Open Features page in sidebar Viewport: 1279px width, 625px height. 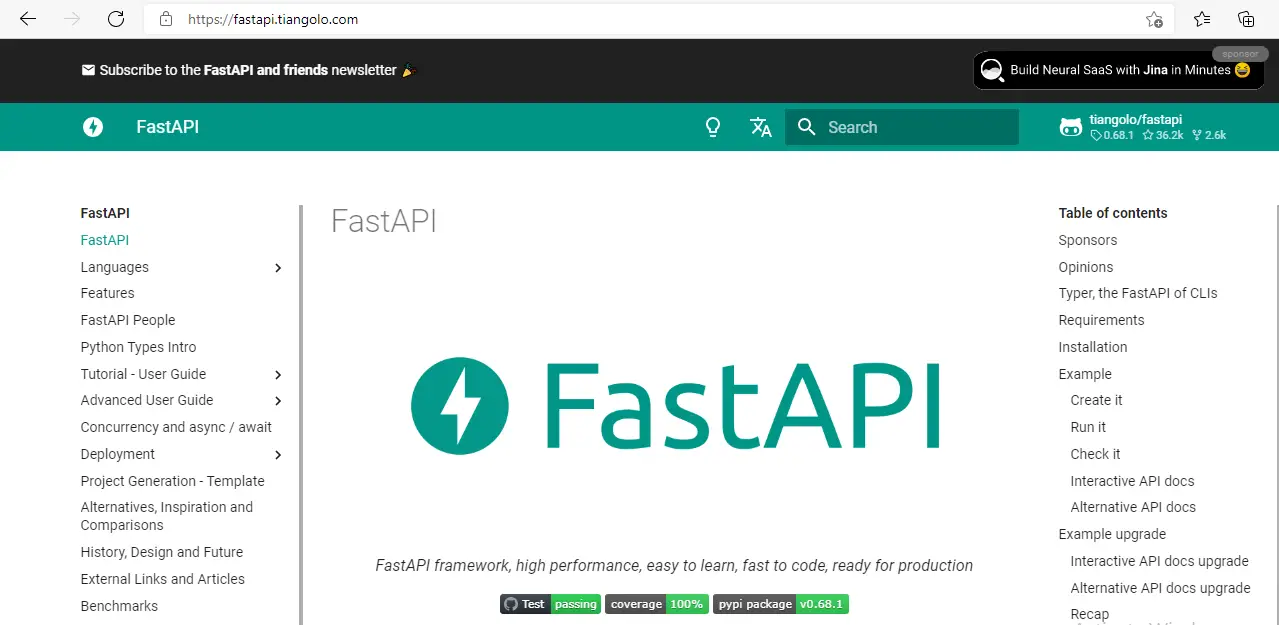(x=107, y=293)
